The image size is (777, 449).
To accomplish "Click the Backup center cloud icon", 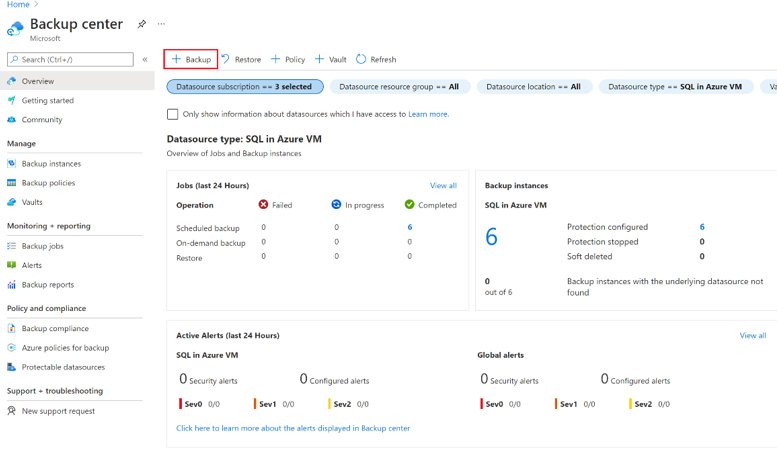I will click(x=15, y=29).
